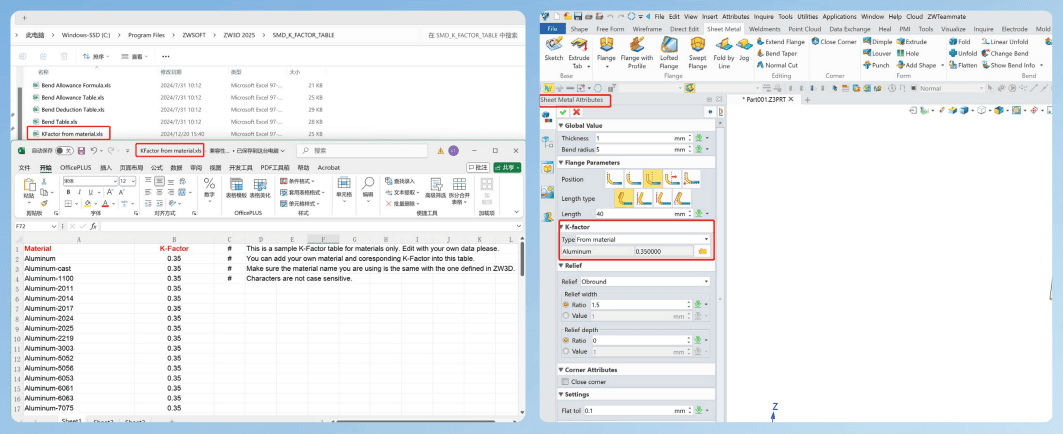Click the Comments button in Excel

click(479, 167)
